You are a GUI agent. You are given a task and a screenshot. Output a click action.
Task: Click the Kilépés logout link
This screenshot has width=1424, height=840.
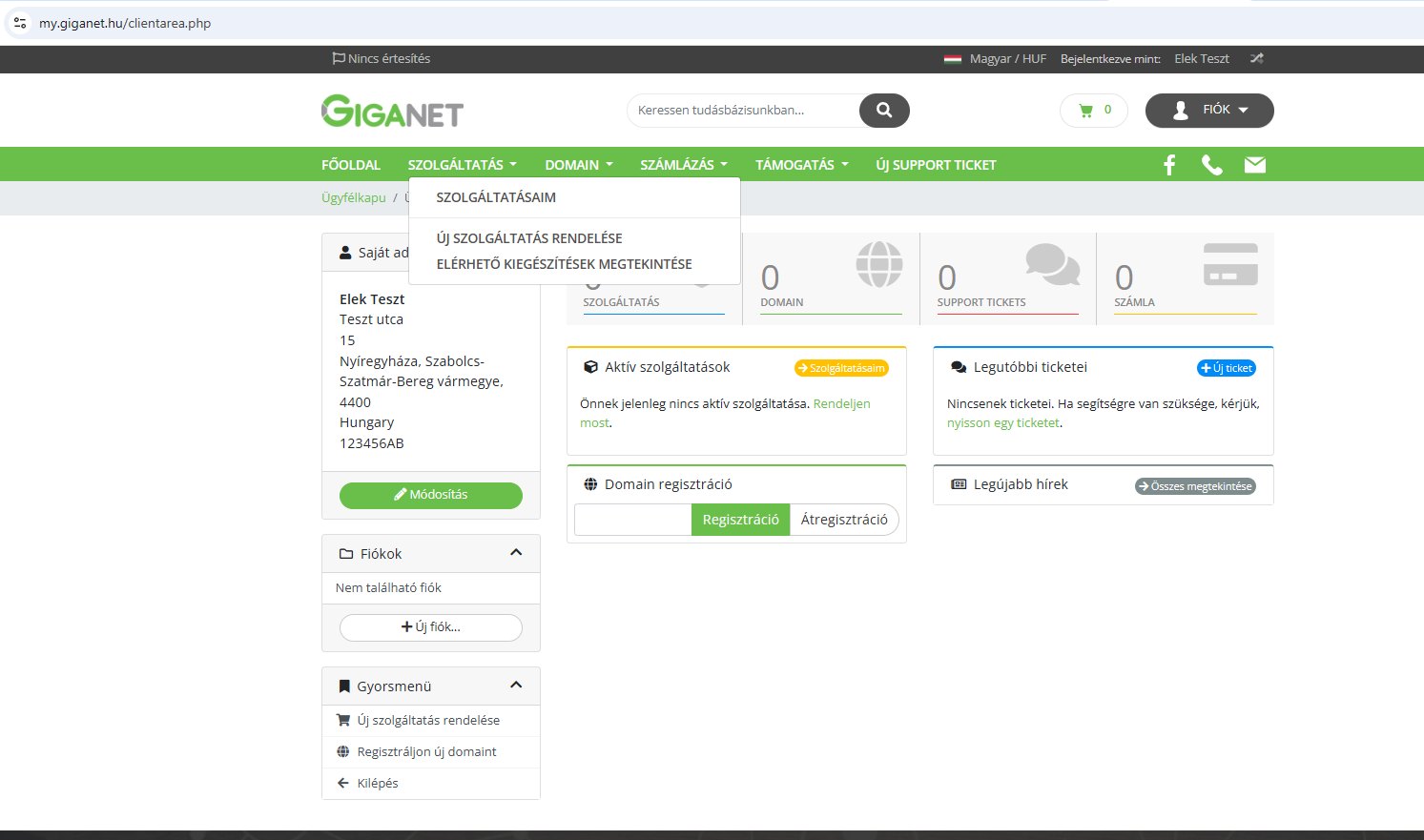pyautogui.click(x=378, y=783)
